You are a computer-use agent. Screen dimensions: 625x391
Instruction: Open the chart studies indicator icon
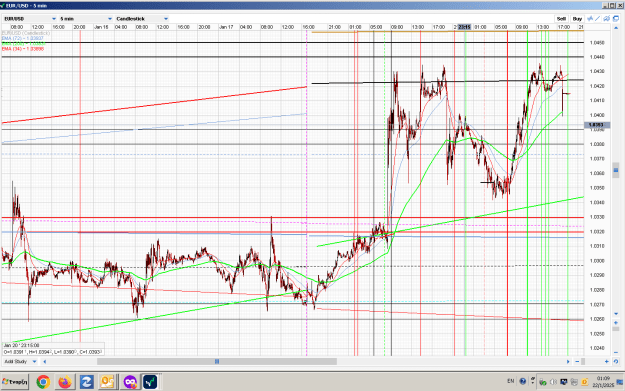pyautogui.click(x=590, y=19)
